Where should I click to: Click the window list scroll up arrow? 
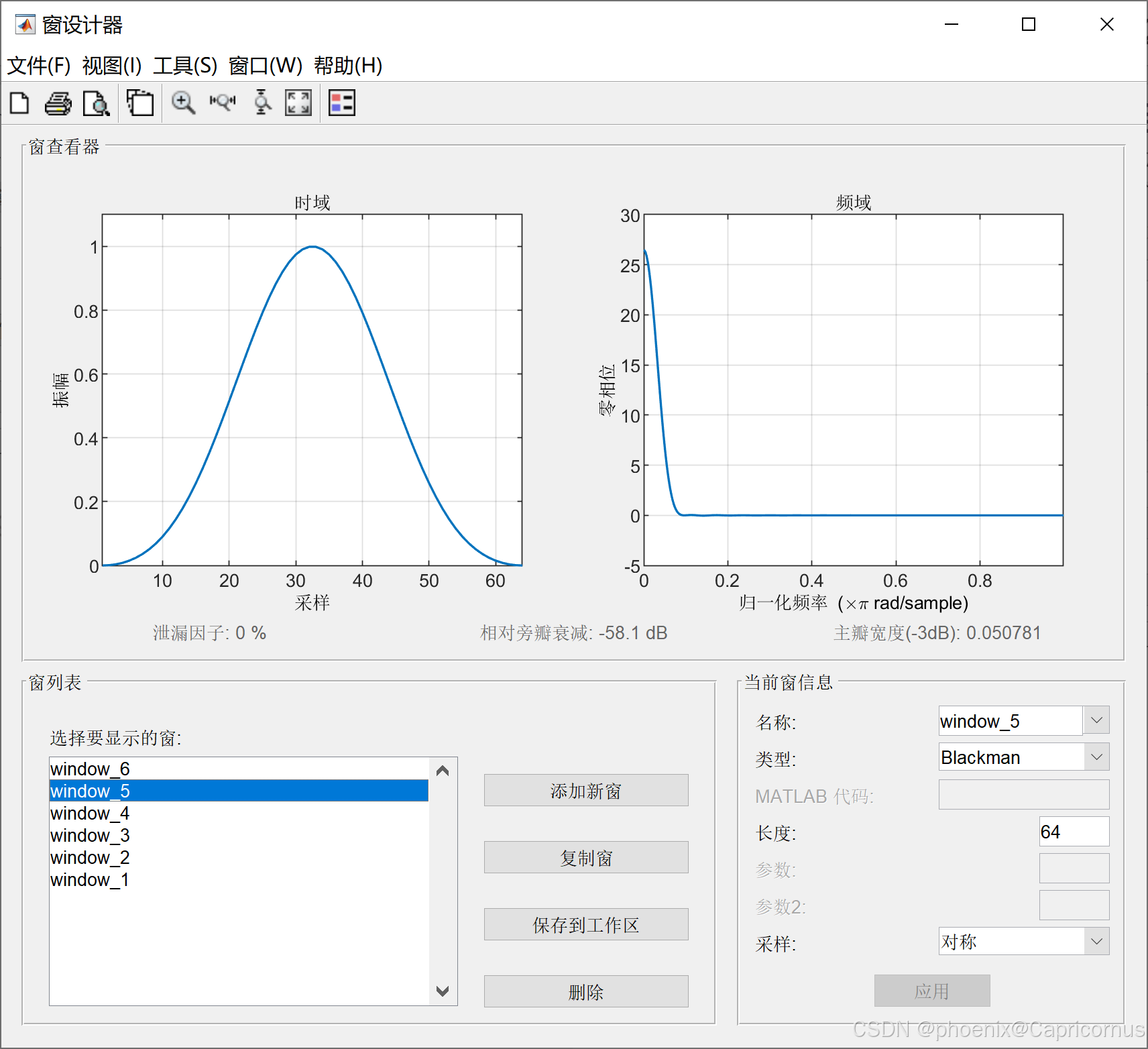[443, 771]
